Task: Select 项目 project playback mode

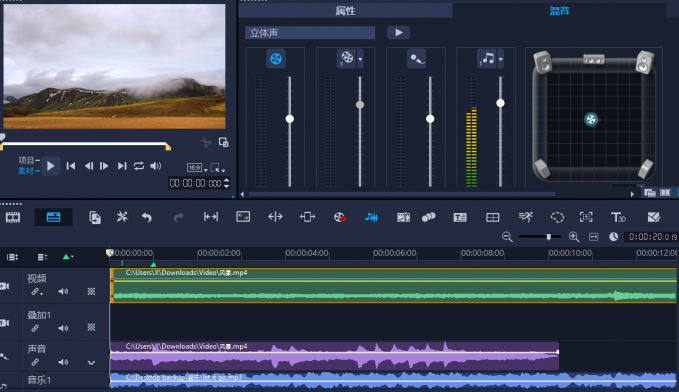Action: click(26, 160)
